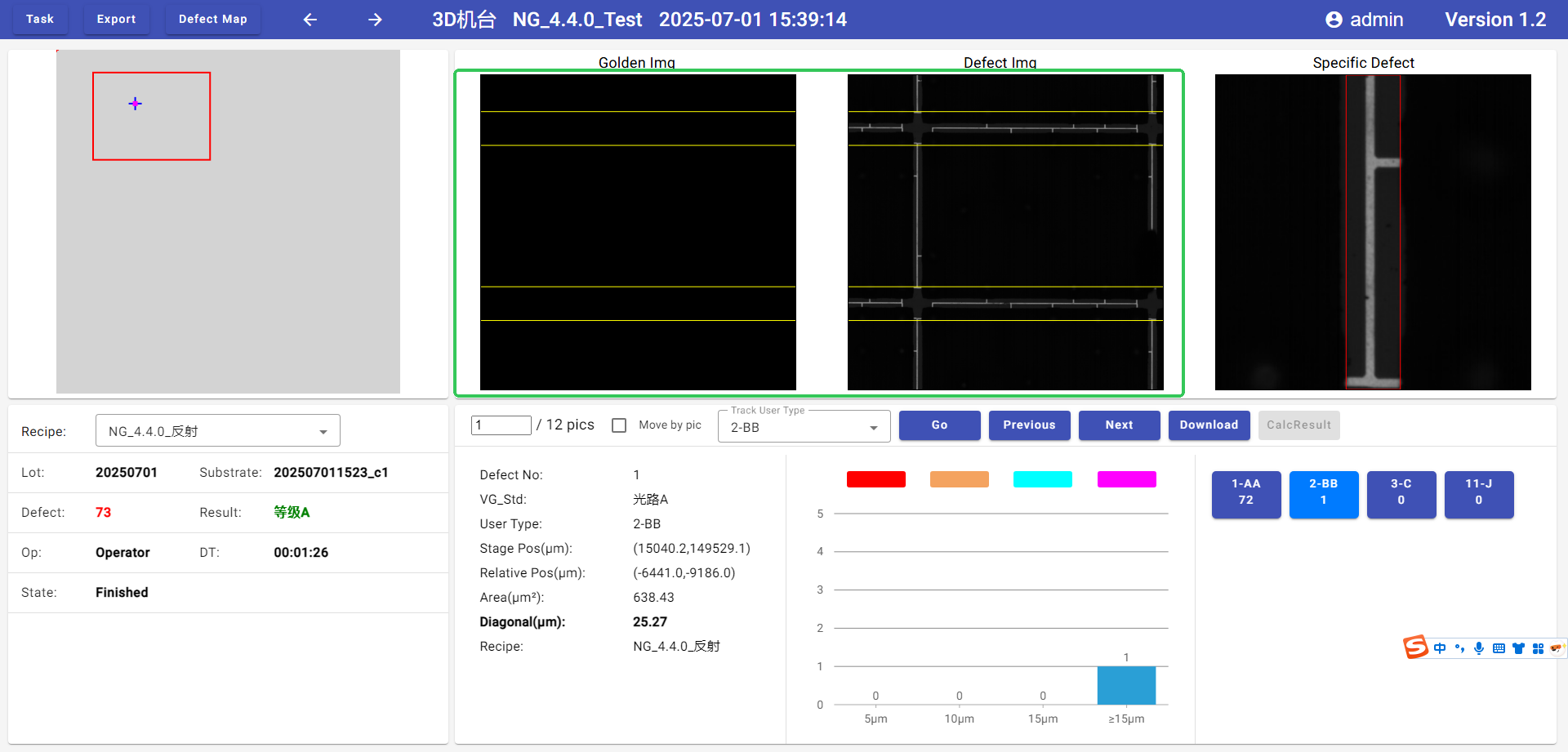Go back with the left arrow icon

[x=310, y=20]
